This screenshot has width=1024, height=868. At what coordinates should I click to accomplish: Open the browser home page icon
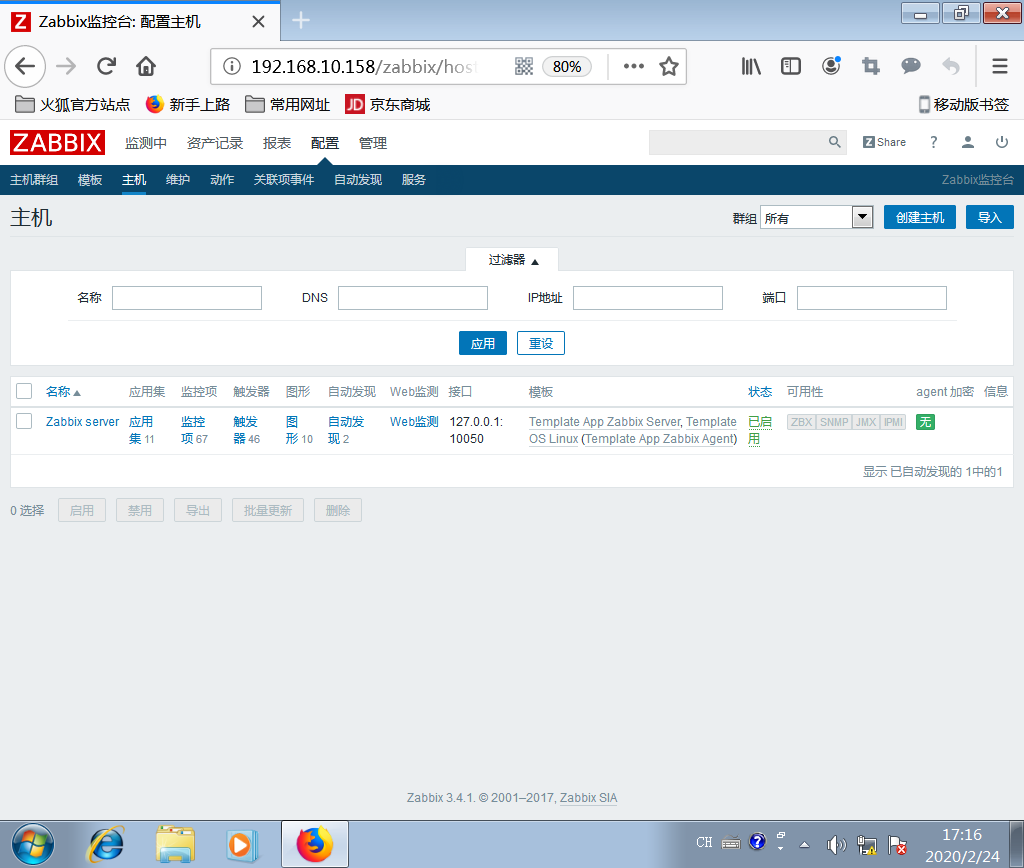coord(146,66)
